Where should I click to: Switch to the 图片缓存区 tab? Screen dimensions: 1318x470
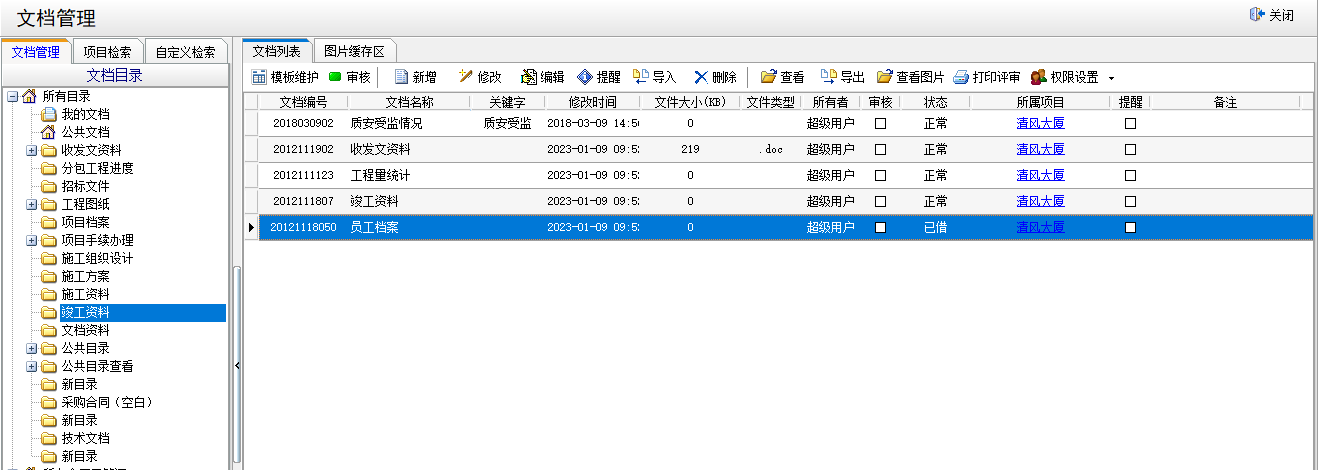point(354,51)
